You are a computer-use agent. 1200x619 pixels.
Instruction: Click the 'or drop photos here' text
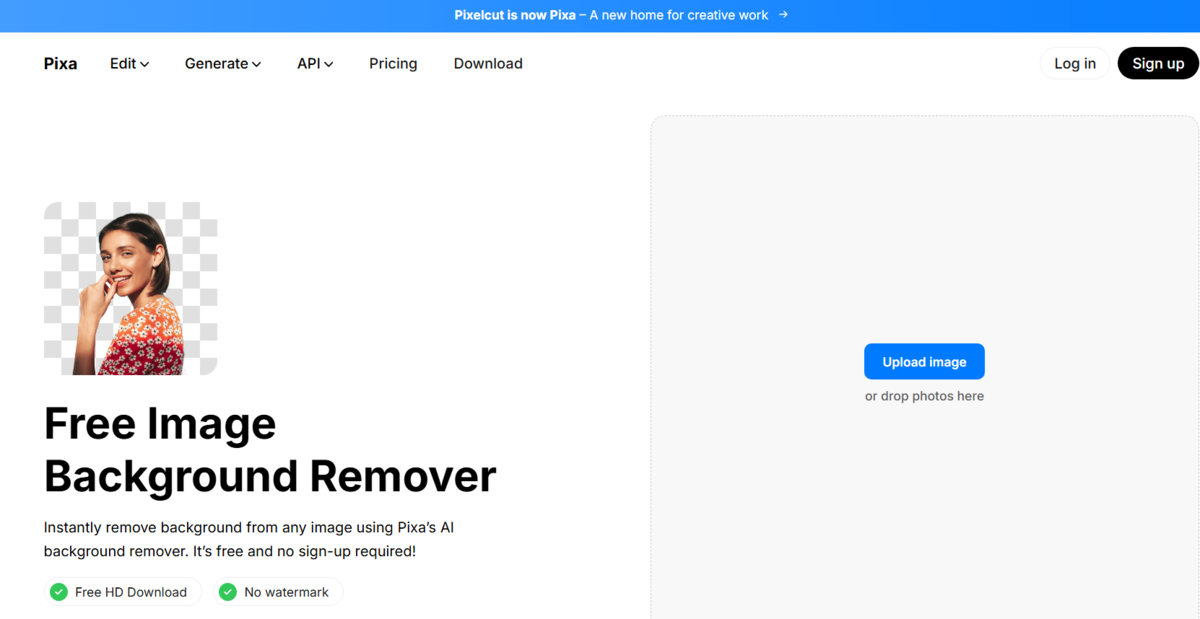[924, 396]
